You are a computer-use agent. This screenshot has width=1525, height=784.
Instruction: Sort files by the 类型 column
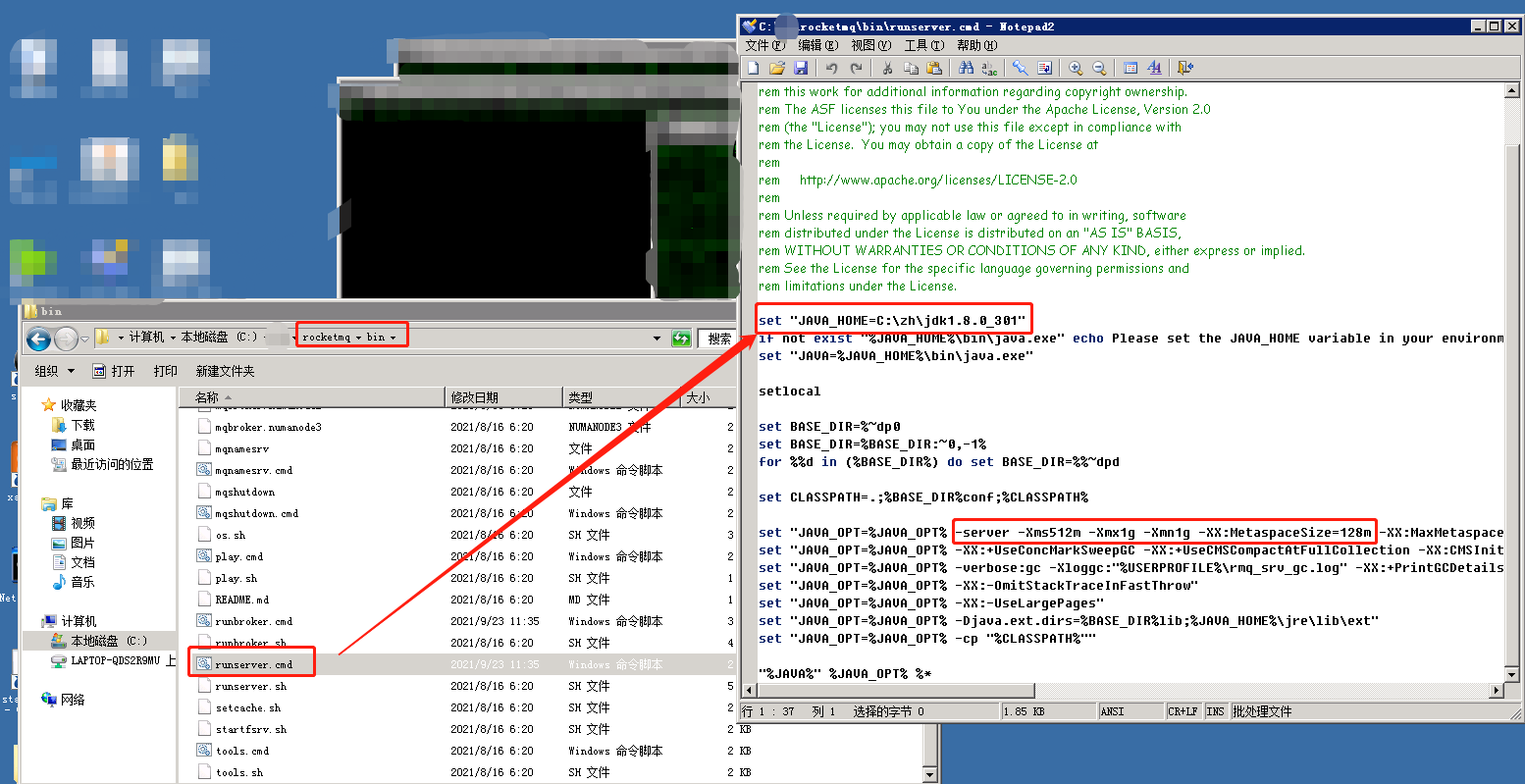pyautogui.click(x=621, y=397)
